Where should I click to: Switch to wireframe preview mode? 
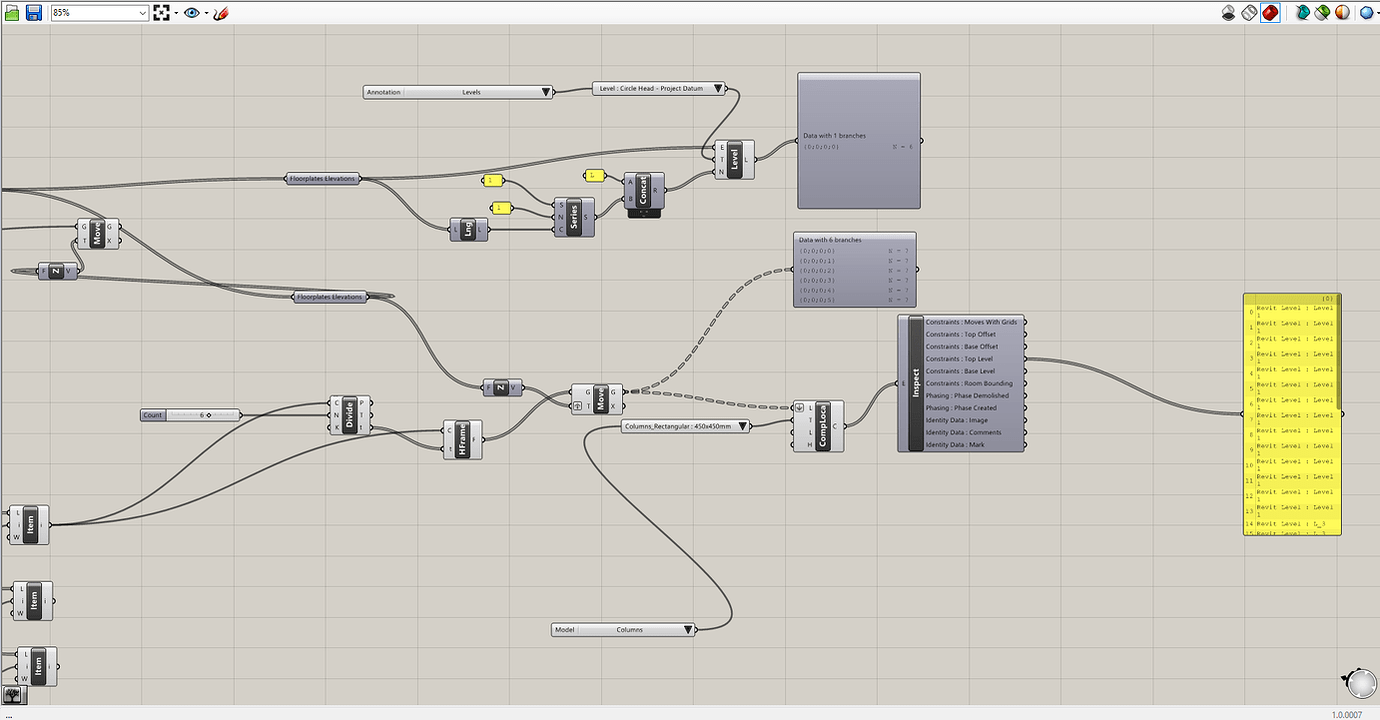pyautogui.click(x=1249, y=13)
